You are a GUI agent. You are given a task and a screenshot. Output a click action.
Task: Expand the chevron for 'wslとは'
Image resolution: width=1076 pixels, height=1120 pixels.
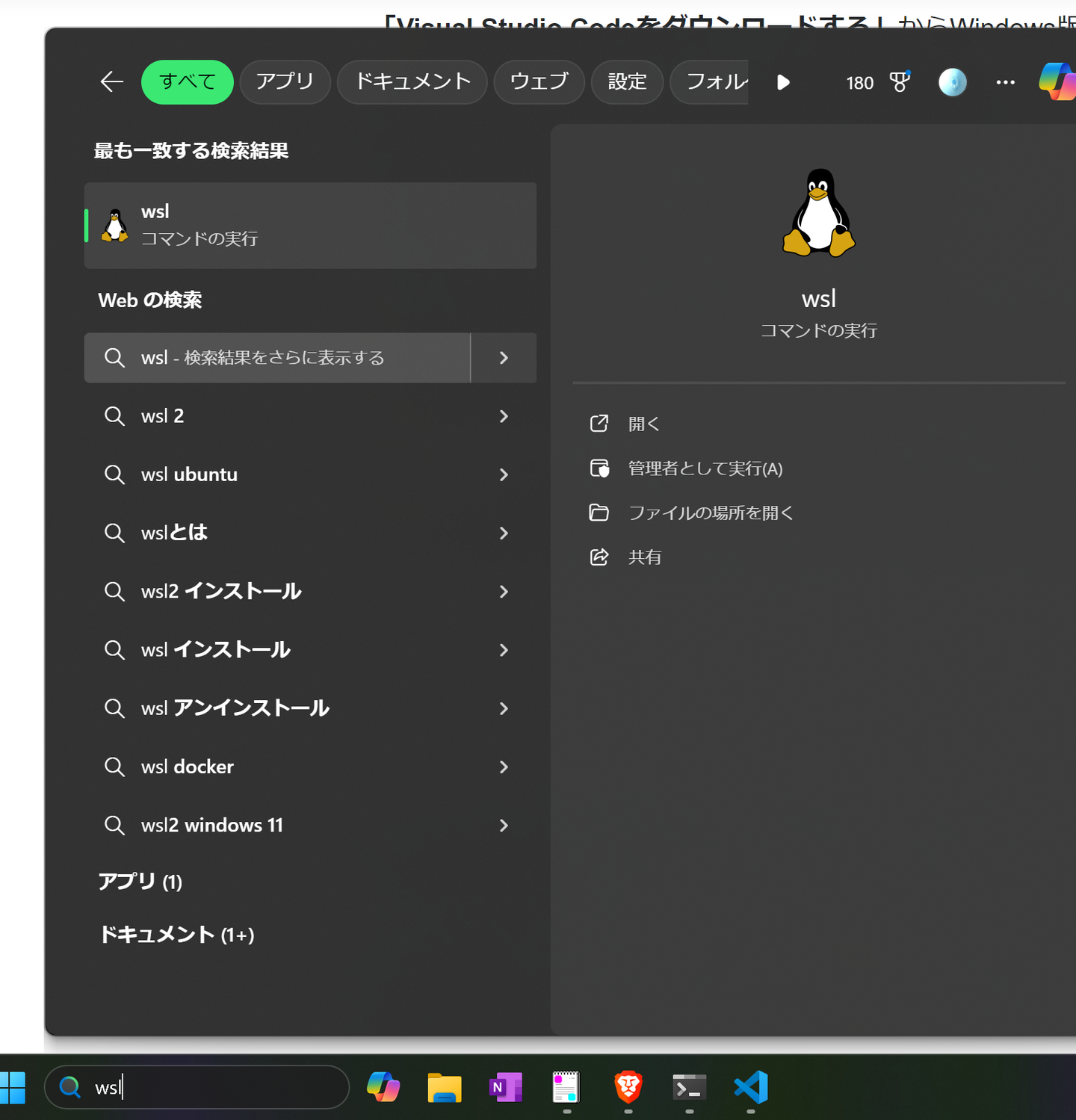pyautogui.click(x=504, y=533)
